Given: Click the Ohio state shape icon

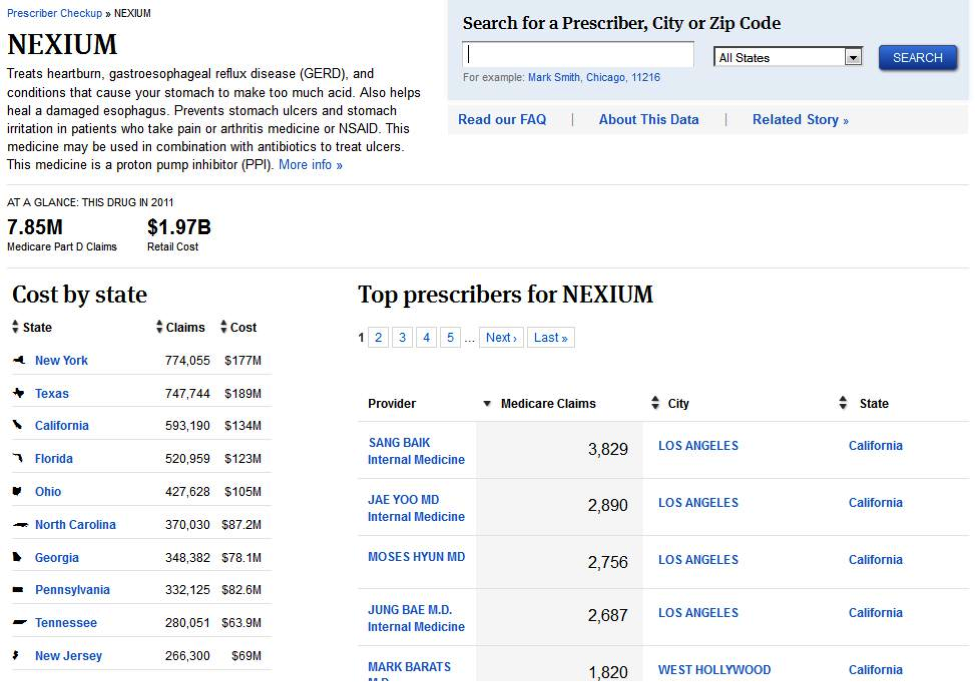Looking at the screenshot, I should pyautogui.click(x=17, y=491).
